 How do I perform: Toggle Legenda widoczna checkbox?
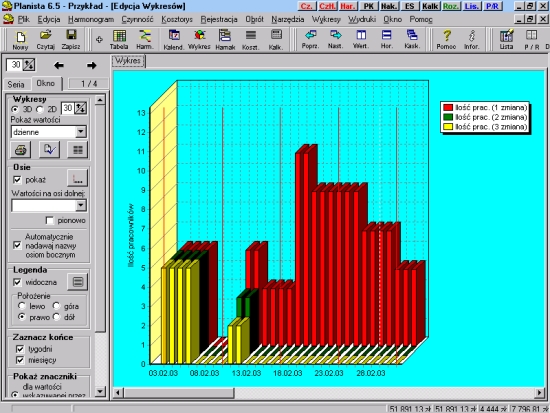(x=17, y=282)
